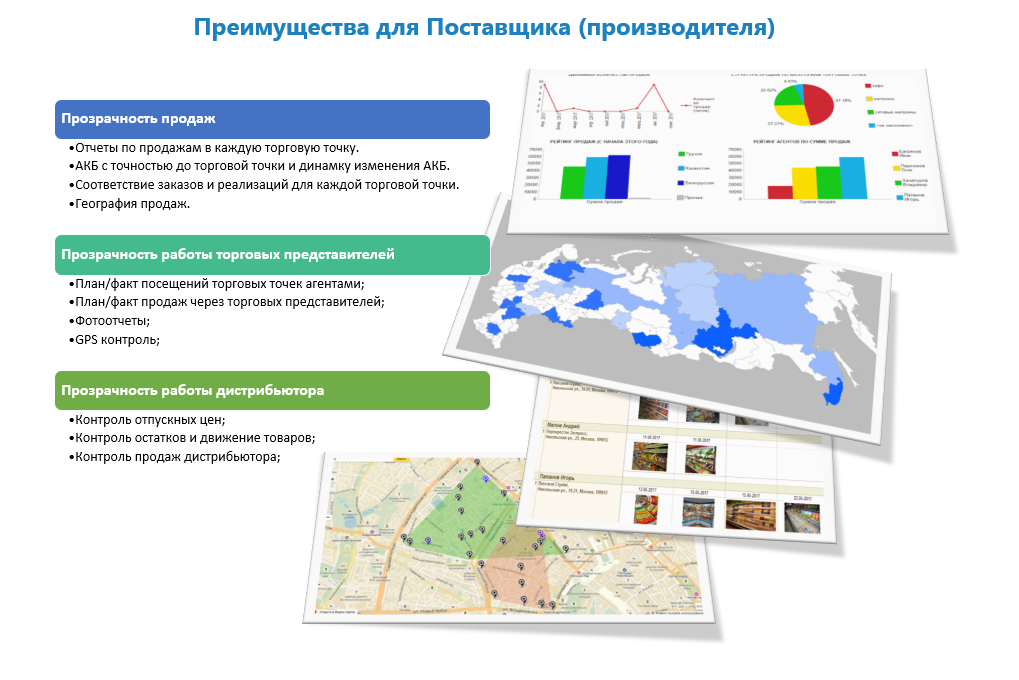1019x680 pixels.
Task: Click the red bar in 'РЕЙТИНГ АГЕНТОВ ПО СУММЕ ПРОДАЖ' chart
Action: (780, 192)
